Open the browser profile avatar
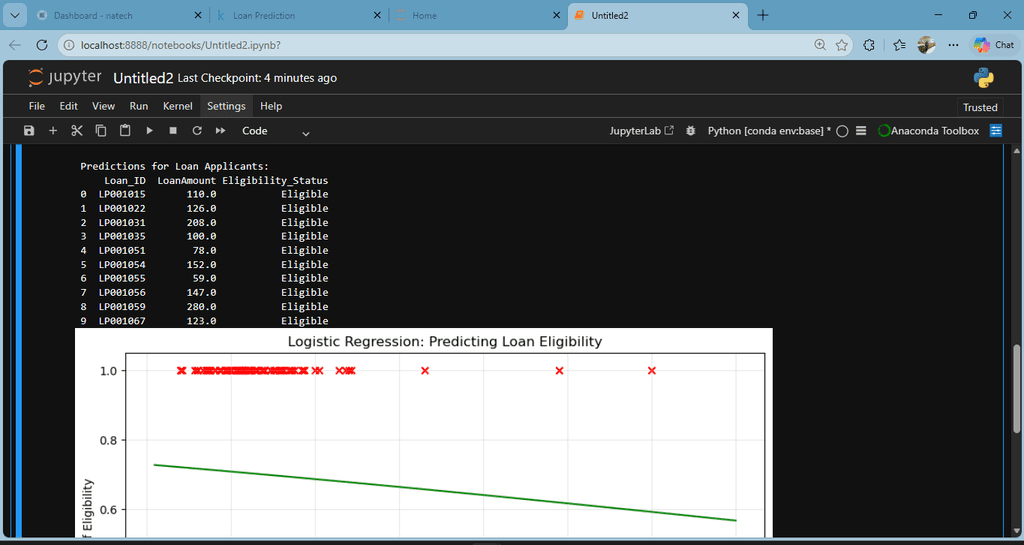This screenshot has width=1024, height=545. (x=926, y=45)
